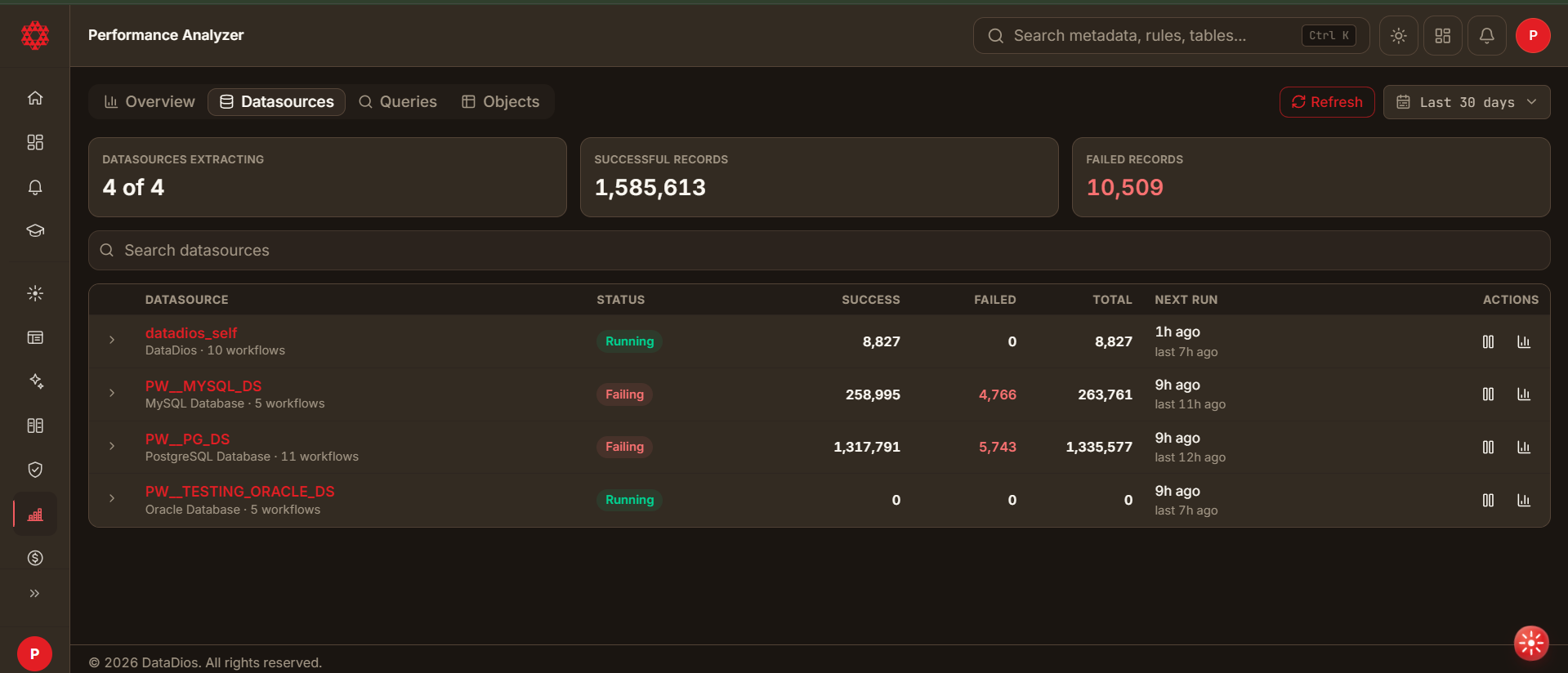The height and width of the screenshot is (673, 1568).
Task: Click the red P avatar in header
Action: point(1533,36)
